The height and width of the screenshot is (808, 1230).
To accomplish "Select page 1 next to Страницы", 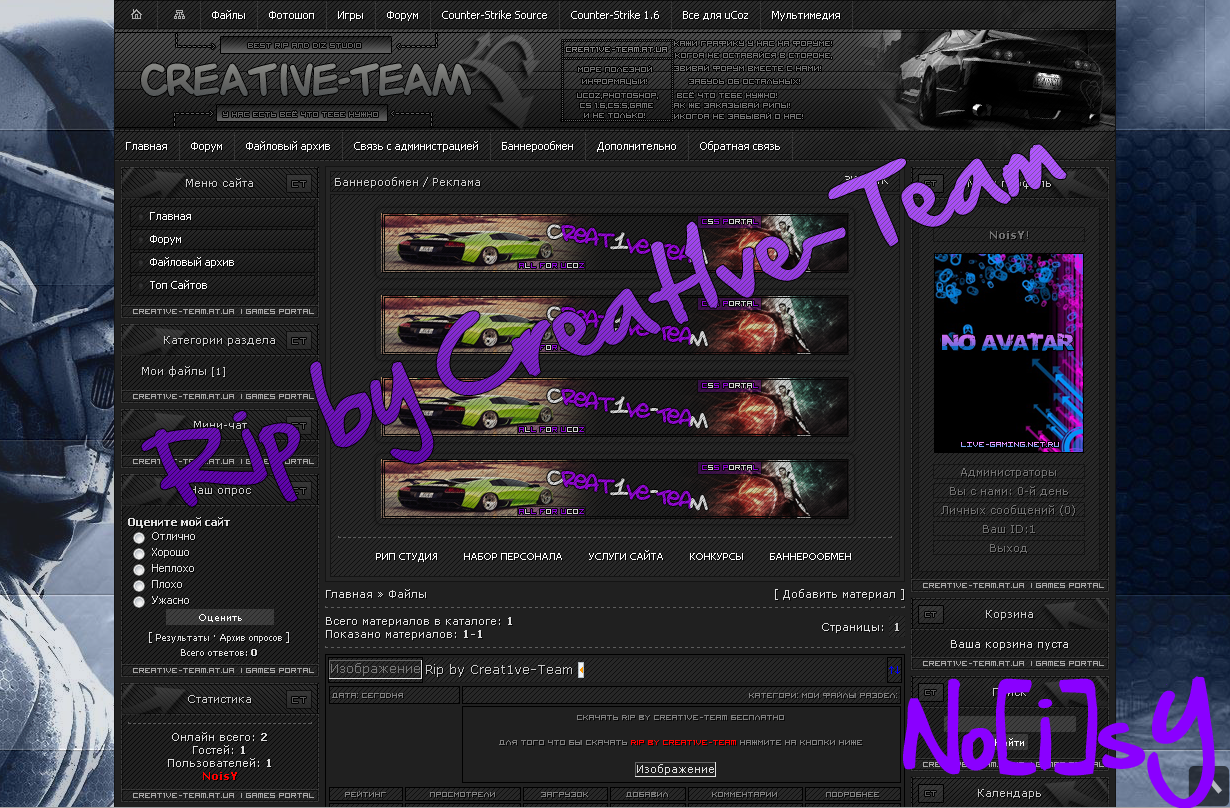I will coord(897,627).
